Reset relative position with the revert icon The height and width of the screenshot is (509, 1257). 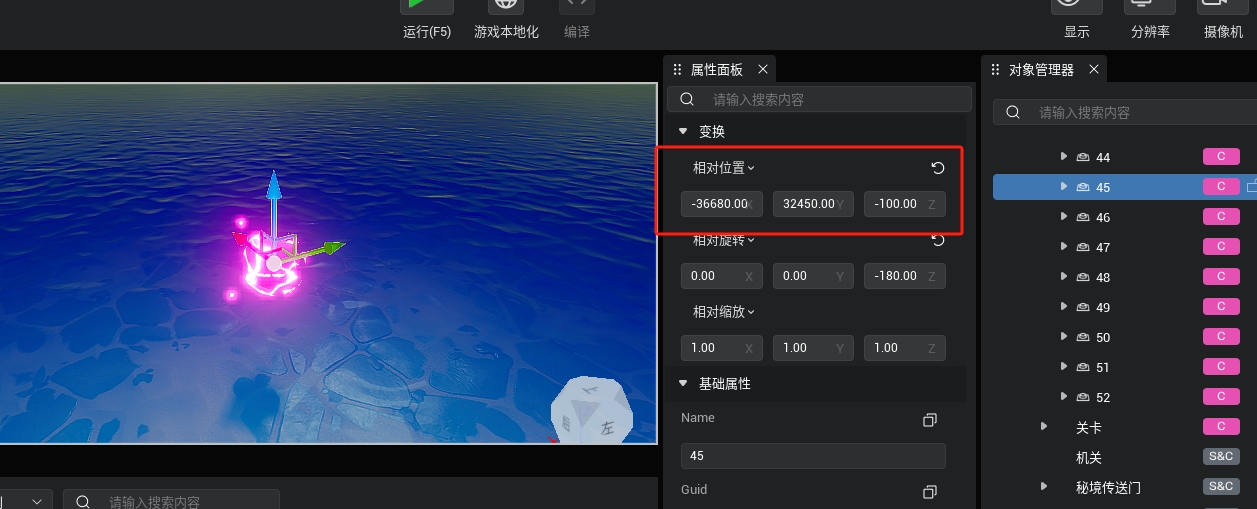click(x=938, y=168)
